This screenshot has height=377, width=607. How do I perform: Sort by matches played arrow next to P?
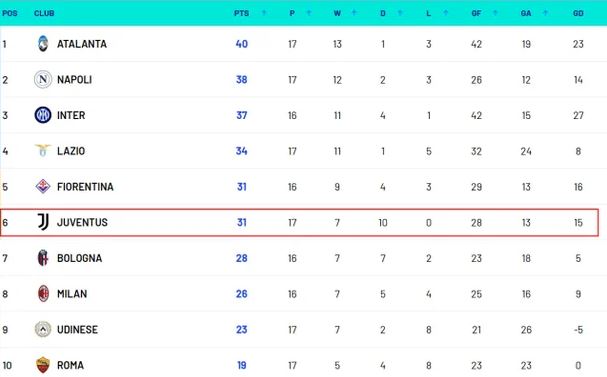[309, 13]
